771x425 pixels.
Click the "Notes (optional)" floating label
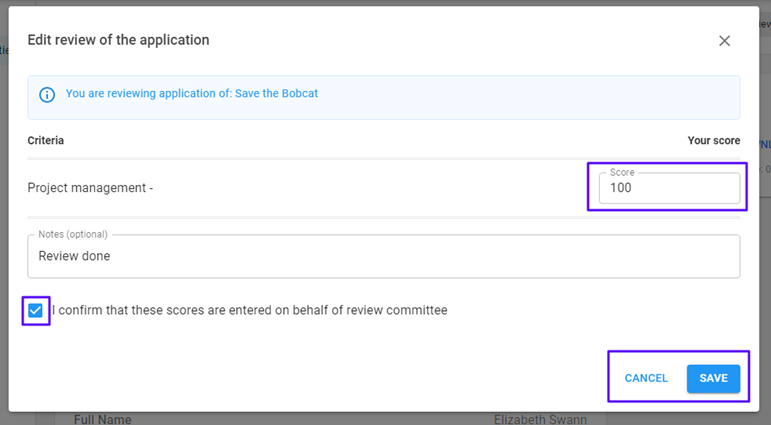[73, 234]
